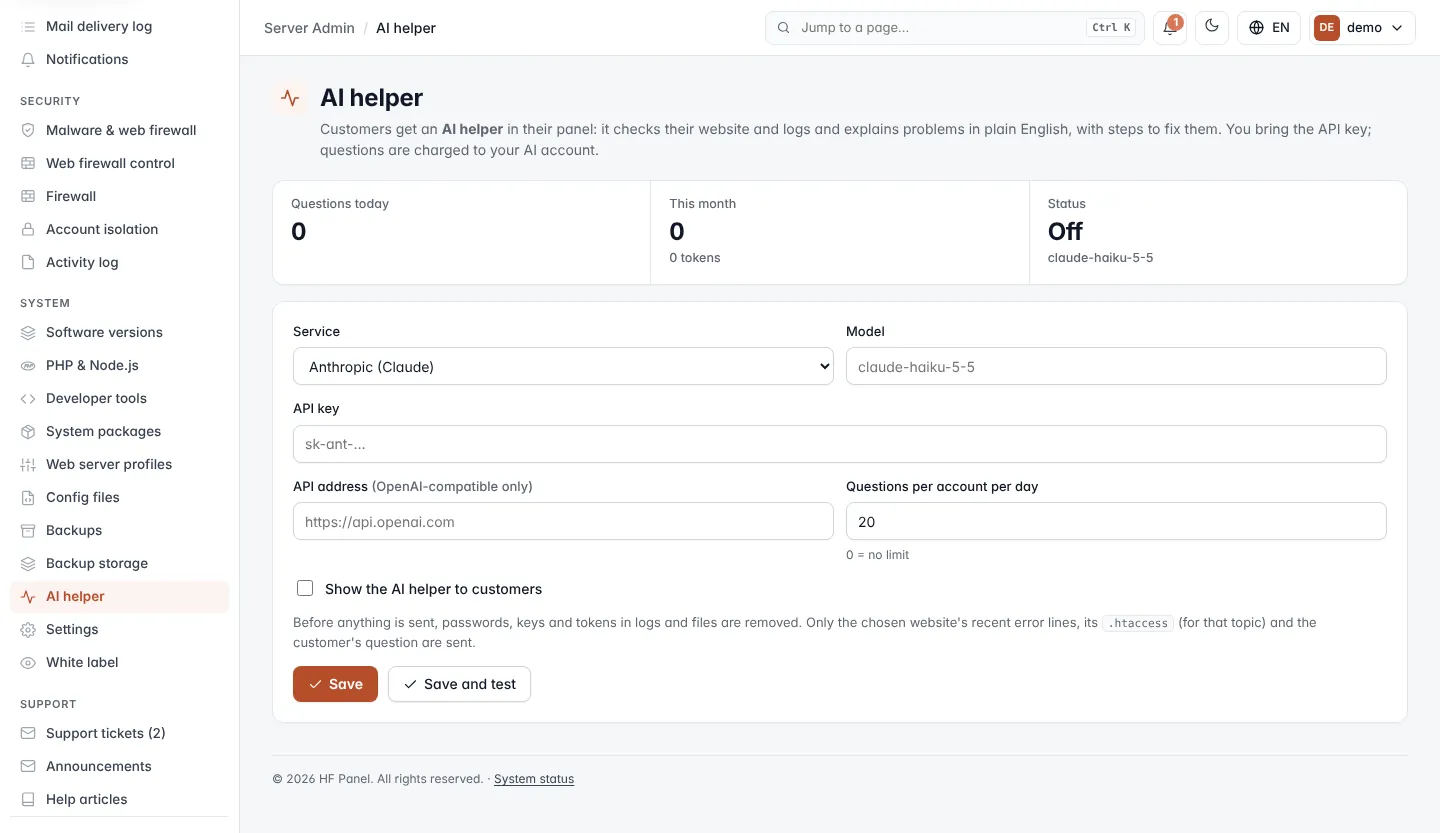The image size is (1440, 833).
Task: Enable Show the AI helper to customers
Action: click(305, 588)
